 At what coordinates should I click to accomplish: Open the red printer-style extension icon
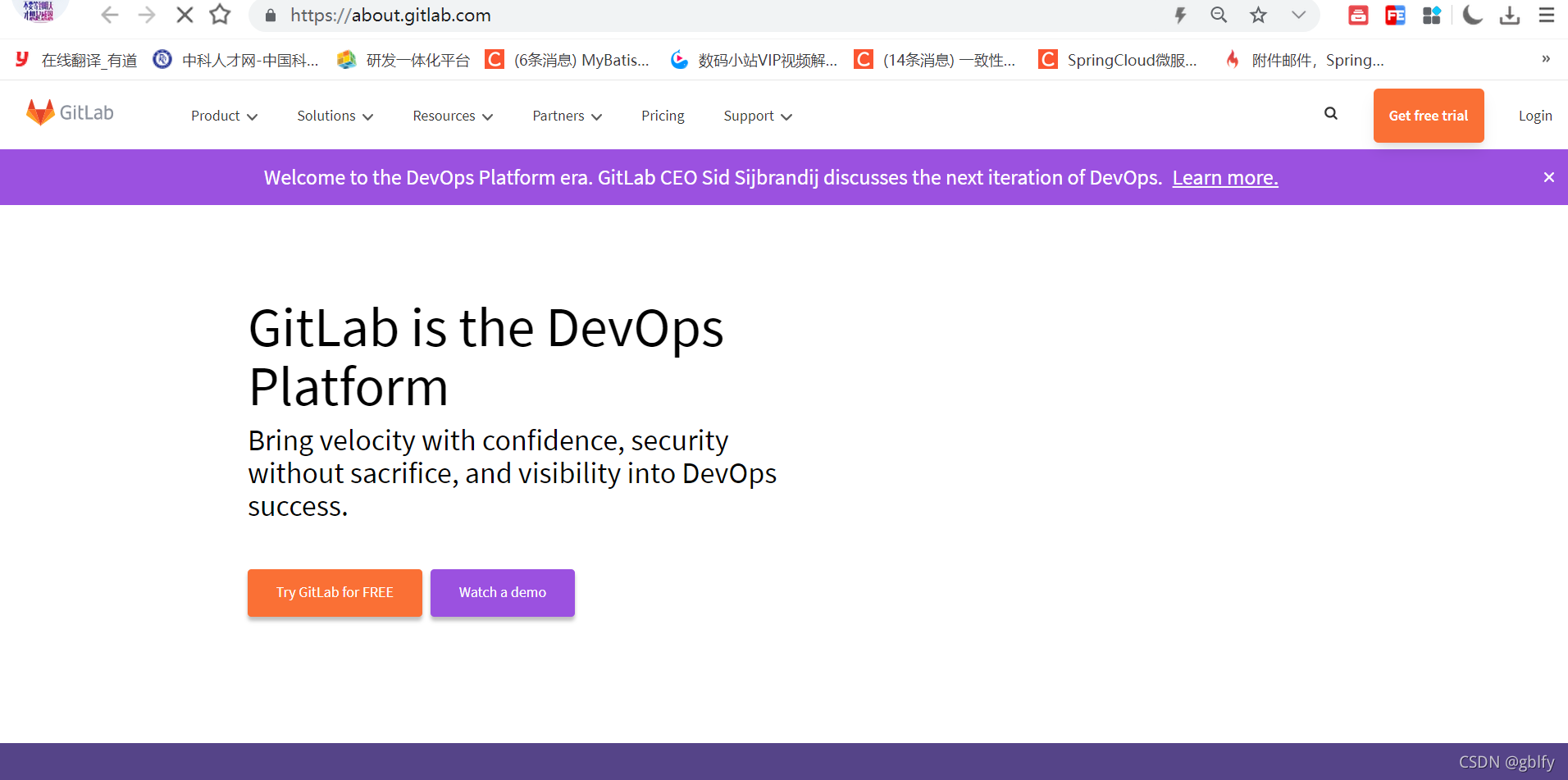[x=1358, y=15]
